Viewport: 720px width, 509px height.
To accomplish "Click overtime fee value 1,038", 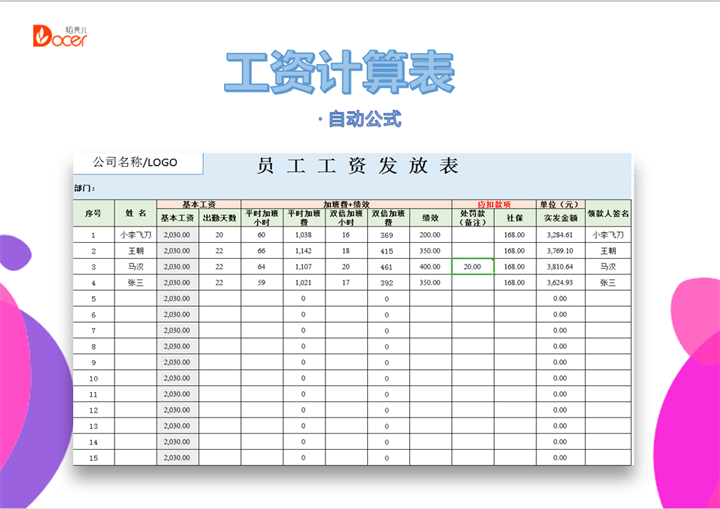I will 304,235.
